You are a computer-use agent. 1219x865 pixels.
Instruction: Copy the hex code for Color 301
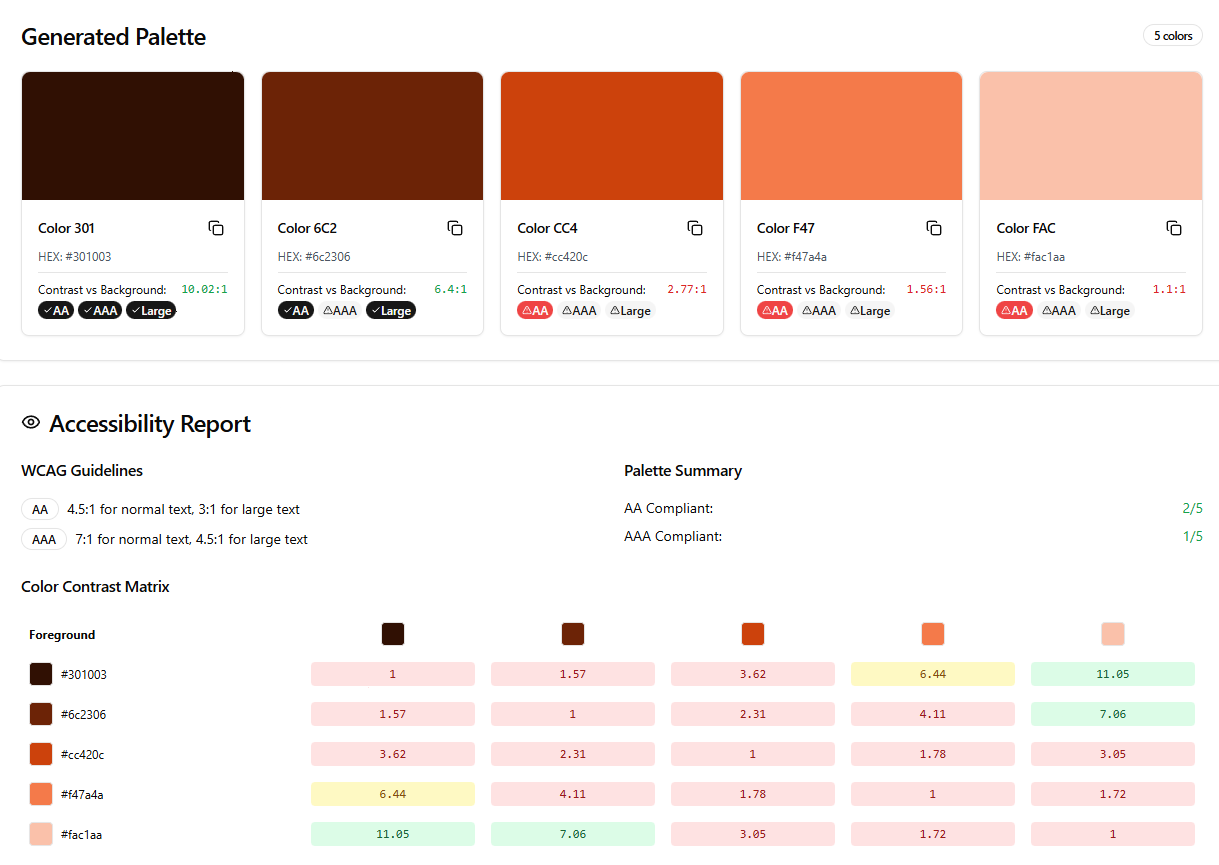[216, 228]
